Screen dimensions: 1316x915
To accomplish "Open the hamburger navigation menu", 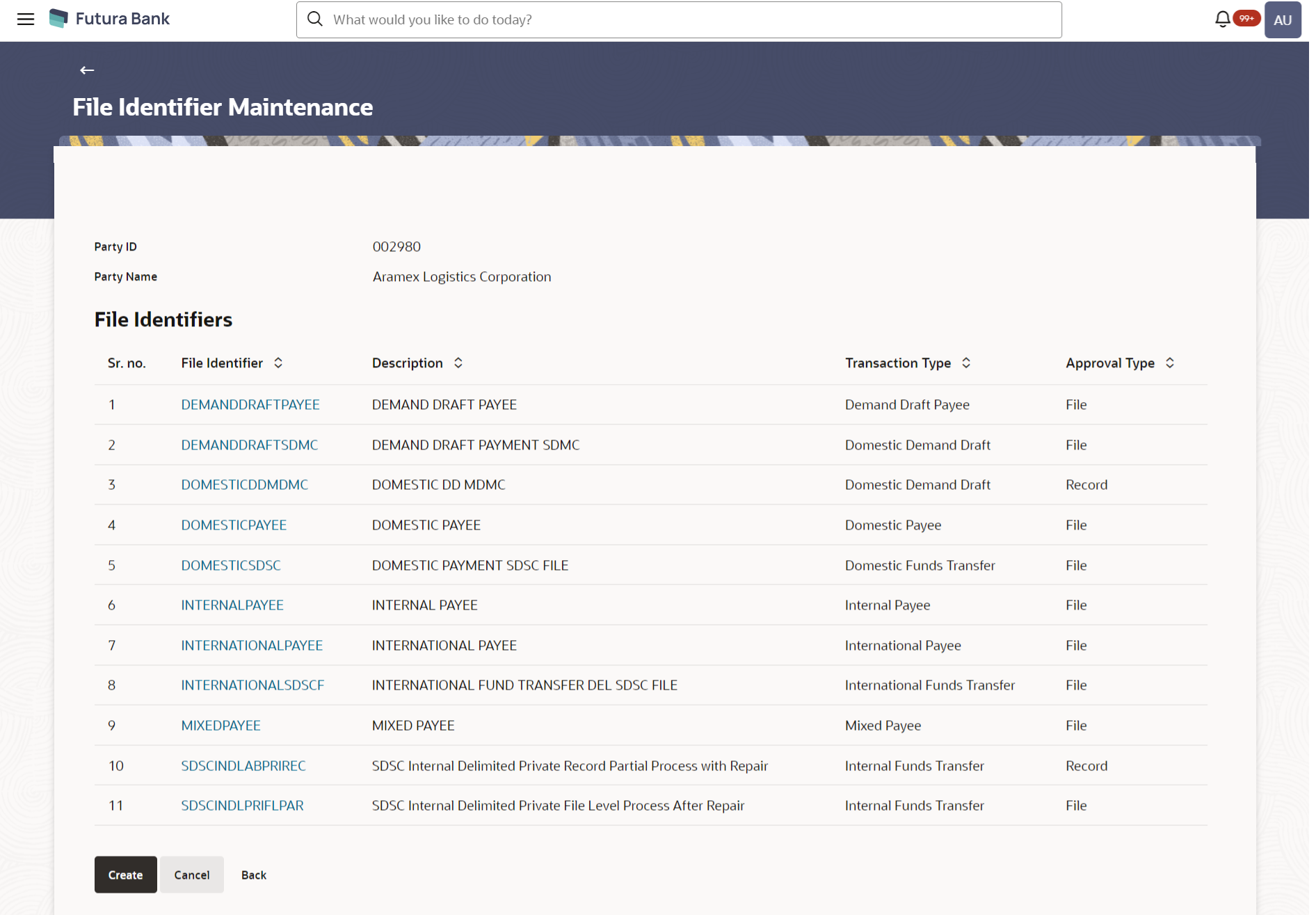I will tap(26, 19).
